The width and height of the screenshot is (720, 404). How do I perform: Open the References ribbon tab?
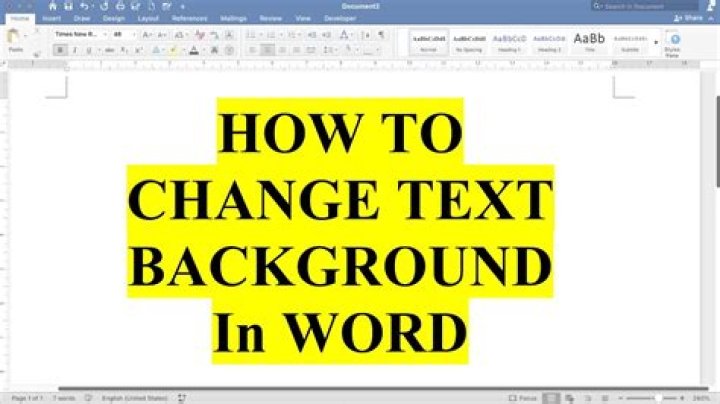pos(189,18)
